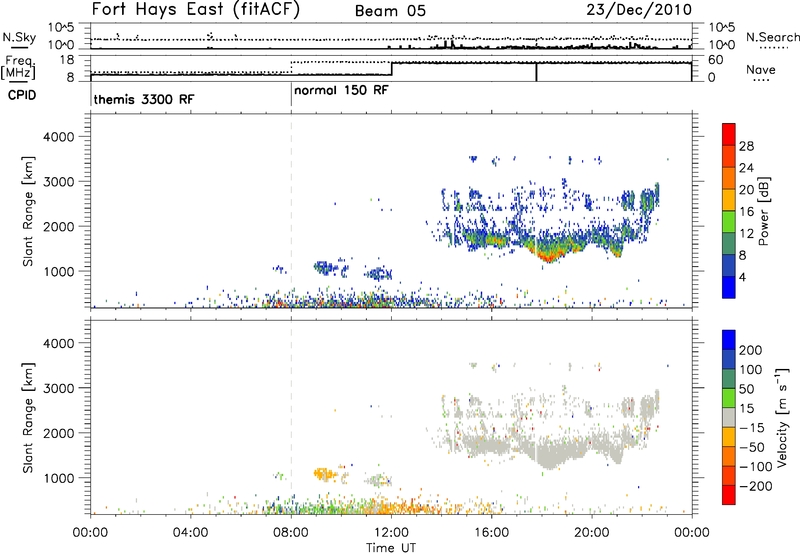Click the 'Power [dB]' colorbar title
Image resolution: width=800 pixels, height=554 pixels.
(x=763, y=211)
